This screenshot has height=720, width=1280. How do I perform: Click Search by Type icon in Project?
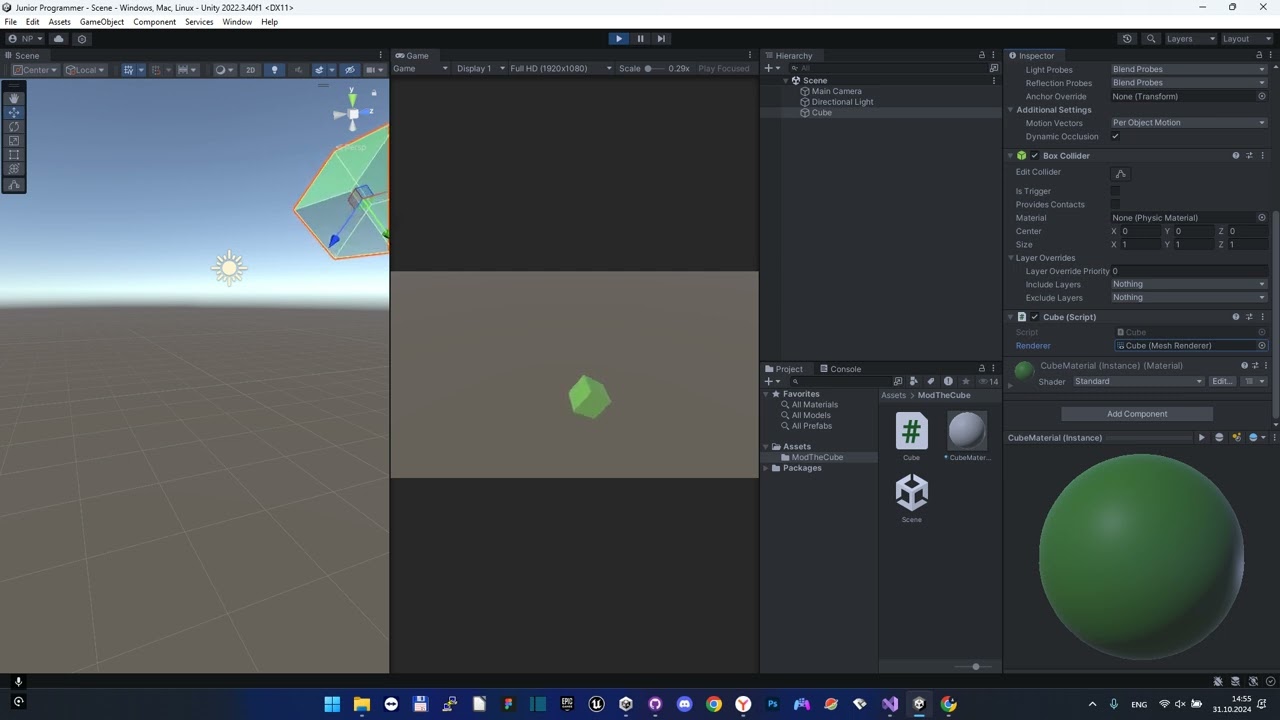coord(914,382)
